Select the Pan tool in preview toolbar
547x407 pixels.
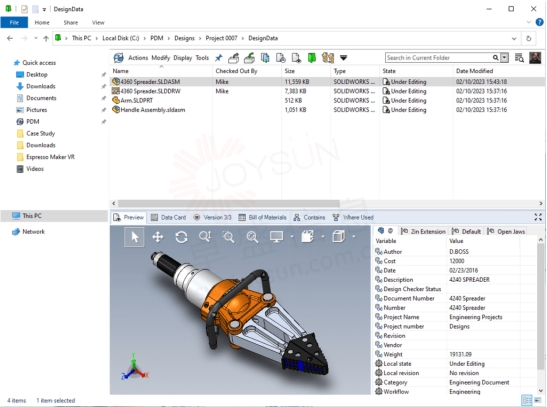point(158,237)
